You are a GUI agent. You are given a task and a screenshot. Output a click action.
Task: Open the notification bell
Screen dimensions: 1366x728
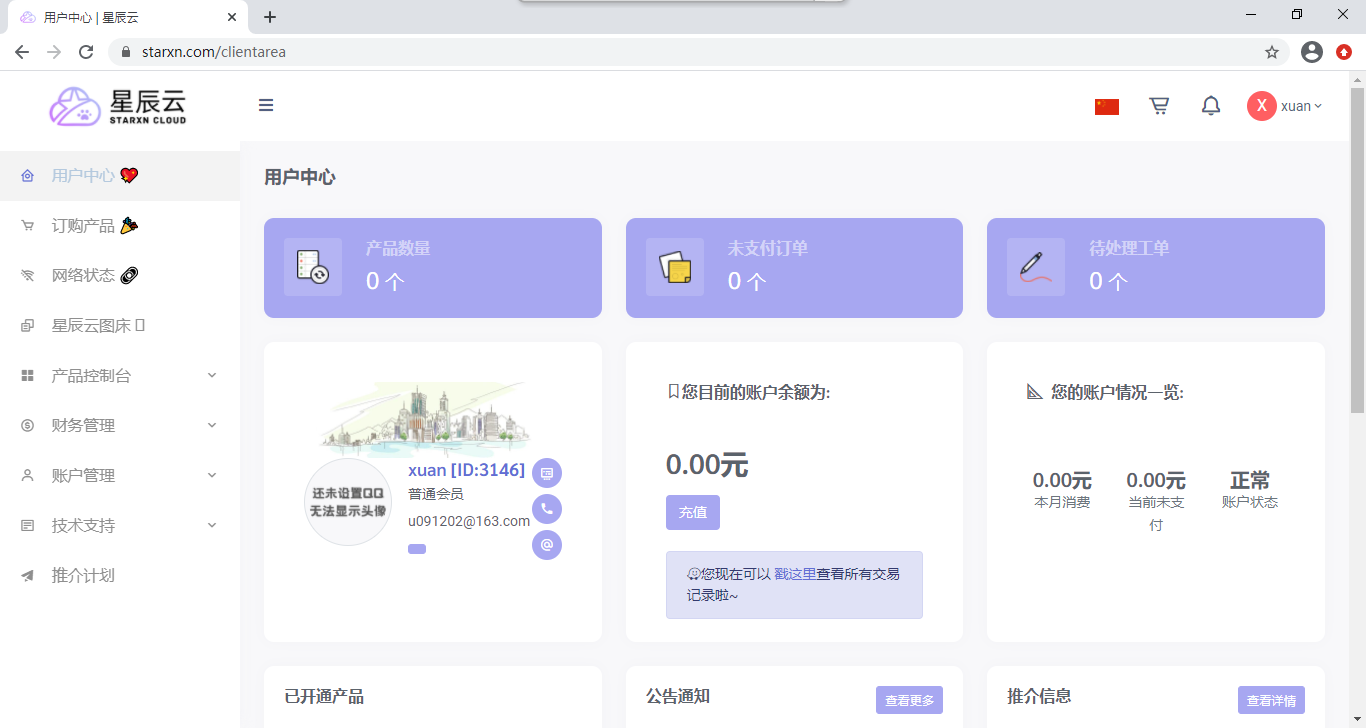coord(1211,105)
